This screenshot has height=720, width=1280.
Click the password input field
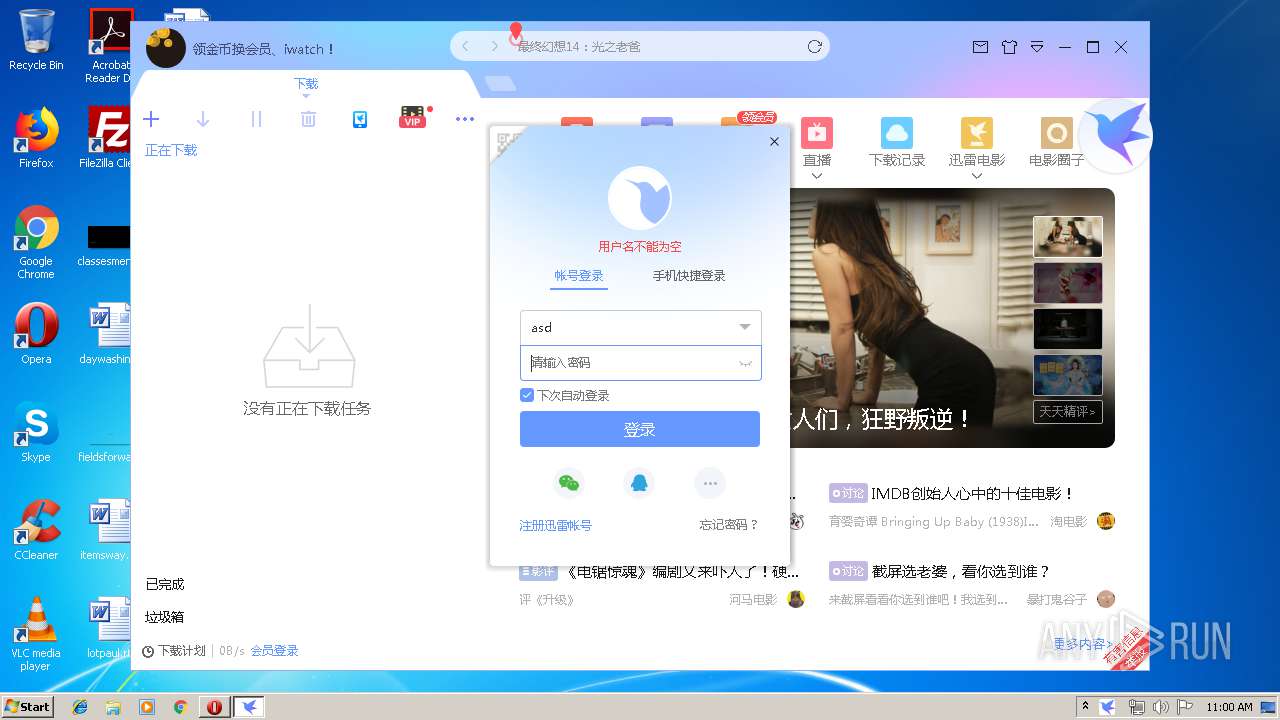pyautogui.click(x=640, y=362)
